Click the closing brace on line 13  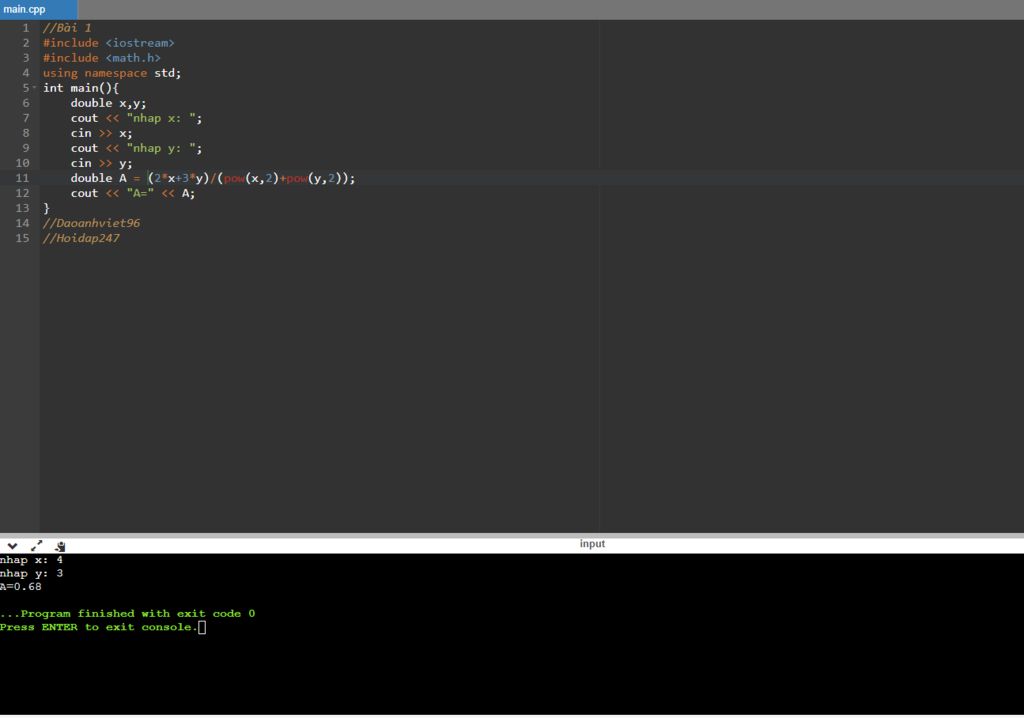46,208
